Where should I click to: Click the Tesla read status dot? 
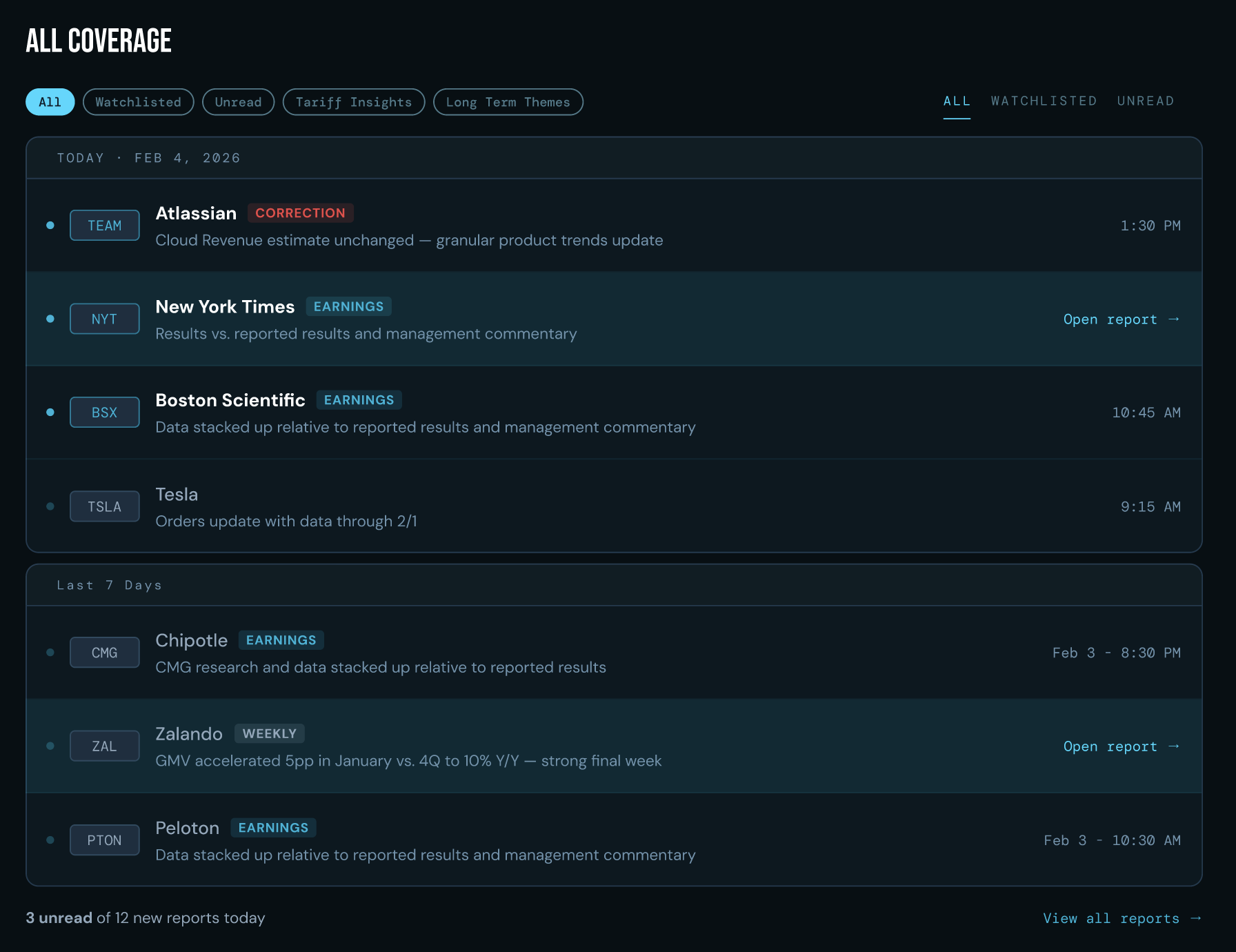(50, 506)
